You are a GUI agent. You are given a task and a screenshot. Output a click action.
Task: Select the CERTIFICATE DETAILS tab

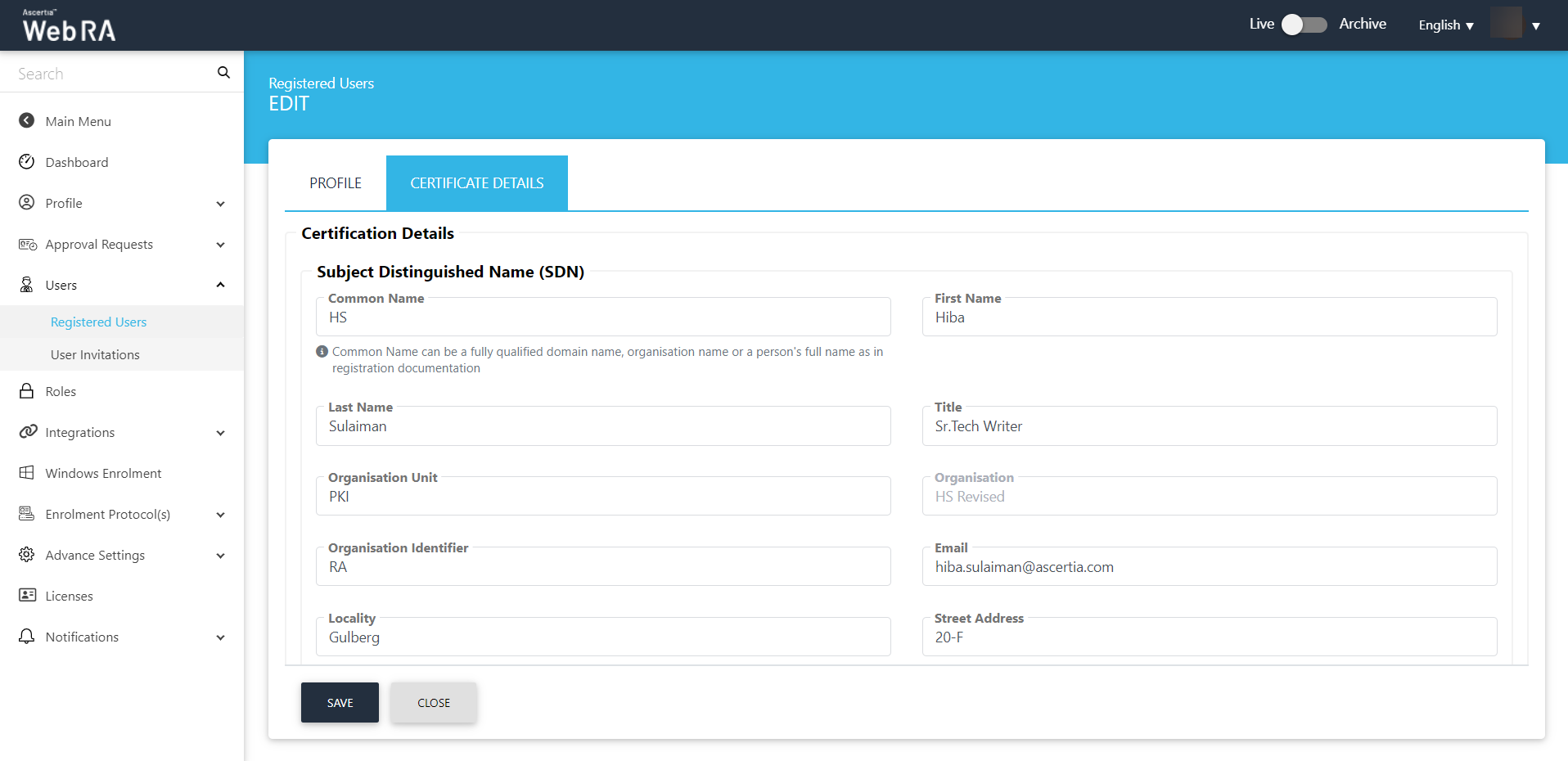coord(476,183)
